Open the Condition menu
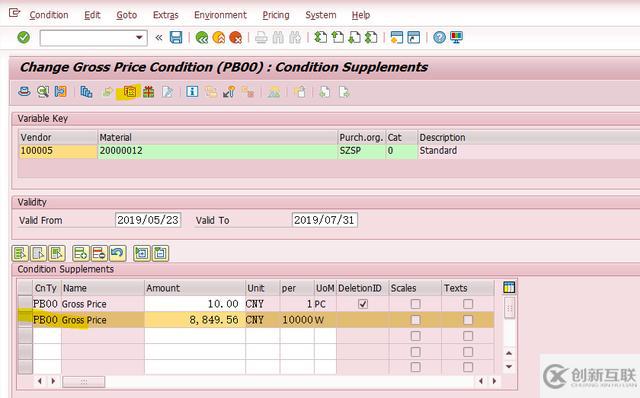The height and width of the screenshot is (398, 640). pyautogui.click(x=49, y=15)
